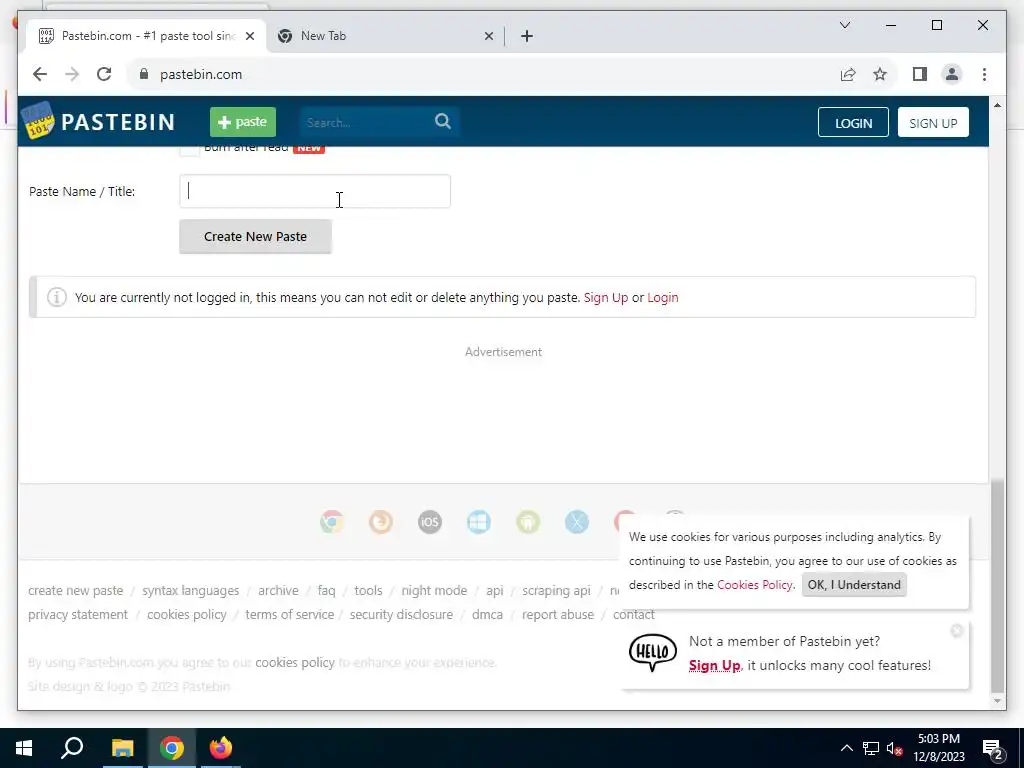Open a new browser tab with plus

click(527, 36)
